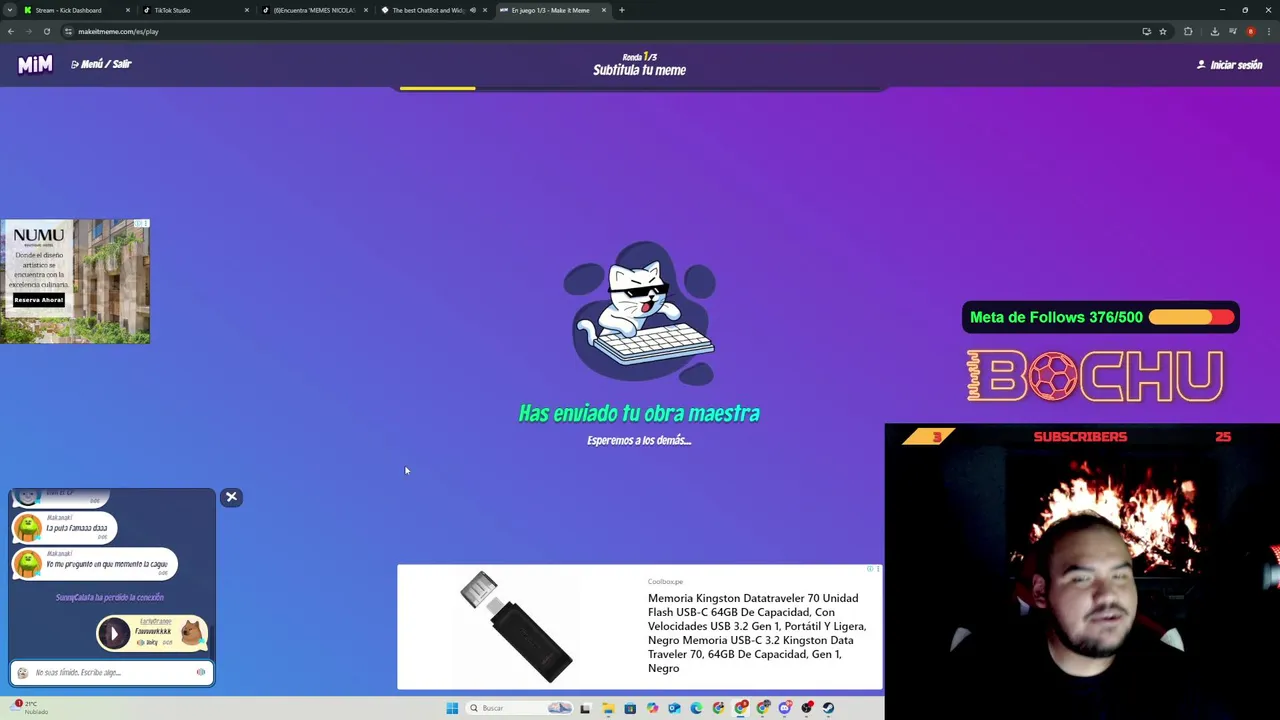
Task: Reload the page
Action: pyautogui.click(x=47, y=31)
